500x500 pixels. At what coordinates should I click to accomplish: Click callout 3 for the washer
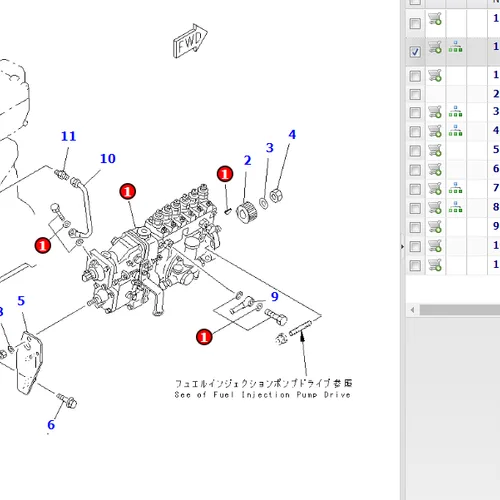[x=270, y=148]
